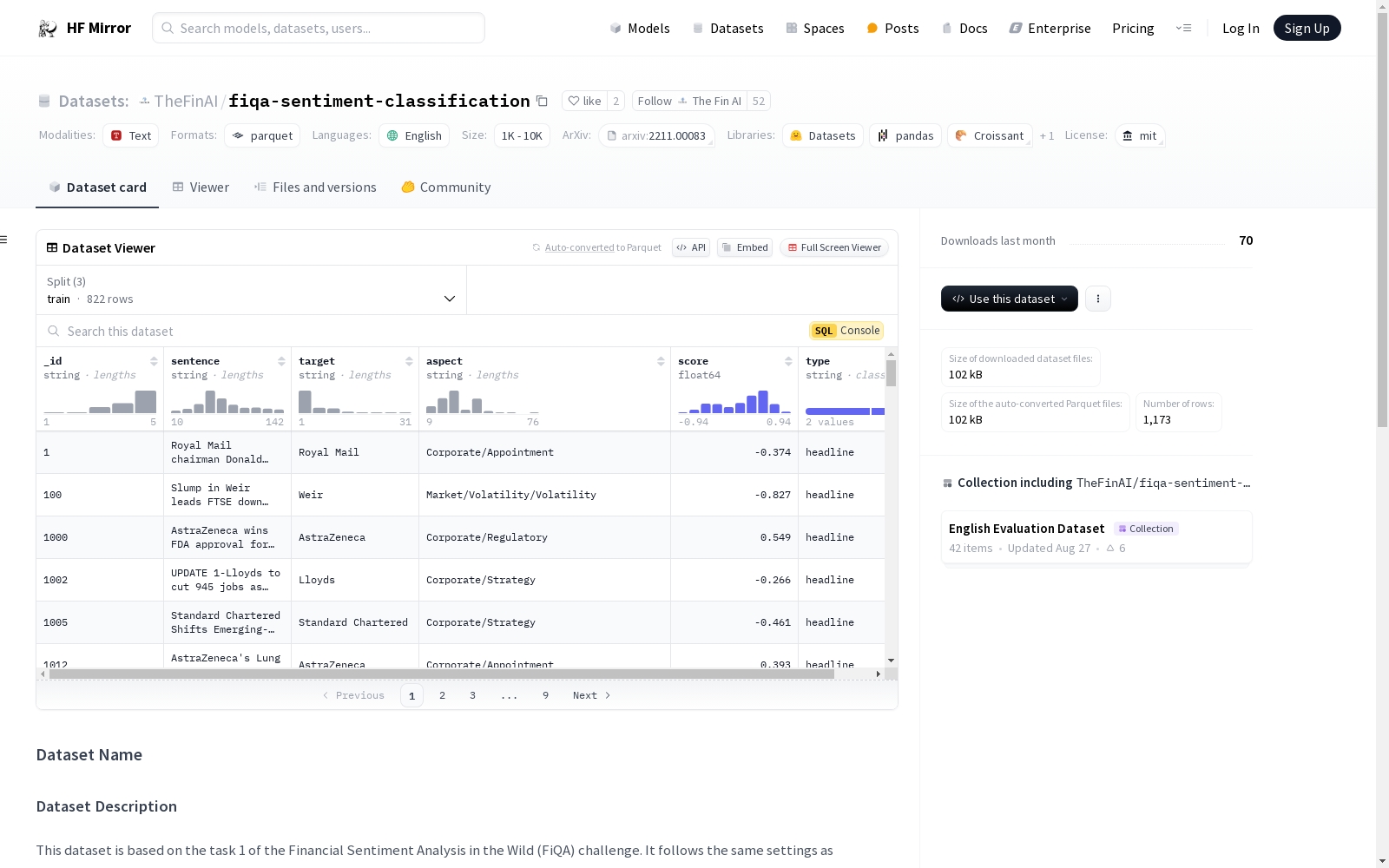Viewport: 1389px width, 868px height.
Task: Select the Croissant library tag
Action: click(x=990, y=135)
